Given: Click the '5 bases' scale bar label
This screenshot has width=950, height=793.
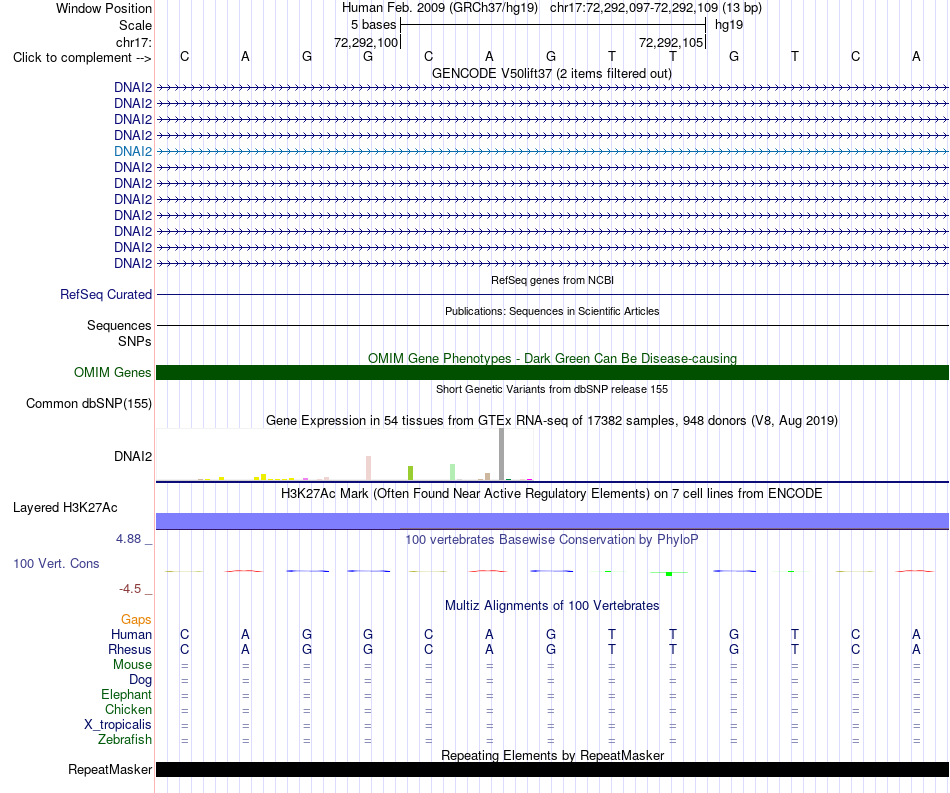Looking at the screenshot, I should coord(373,25).
